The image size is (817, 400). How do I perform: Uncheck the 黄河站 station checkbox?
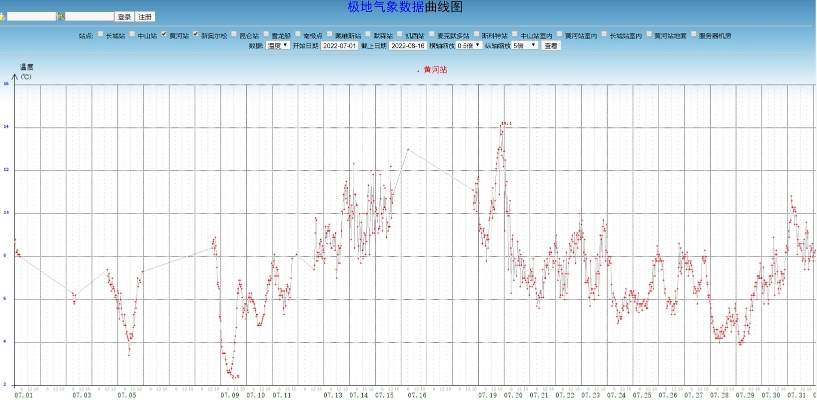163,35
